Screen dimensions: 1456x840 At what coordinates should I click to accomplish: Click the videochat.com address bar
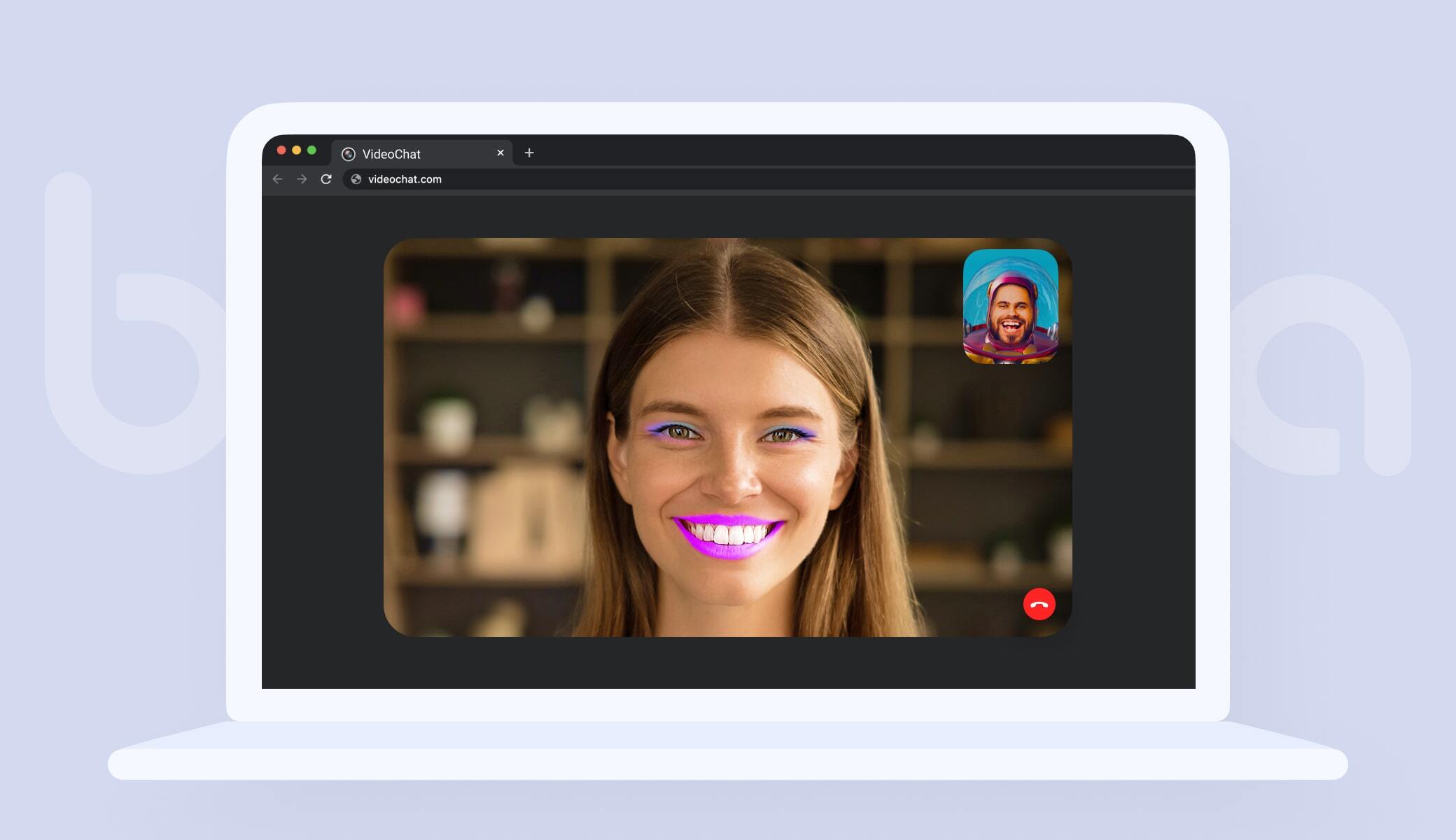pyautogui.click(x=405, y=179)
